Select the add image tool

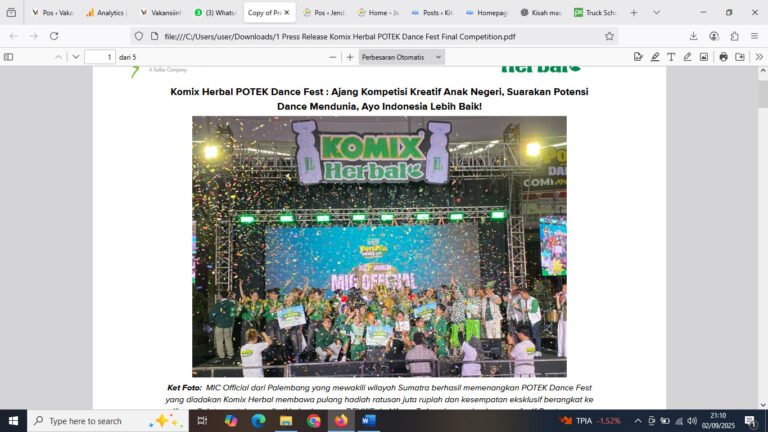[x=704, y=57]
